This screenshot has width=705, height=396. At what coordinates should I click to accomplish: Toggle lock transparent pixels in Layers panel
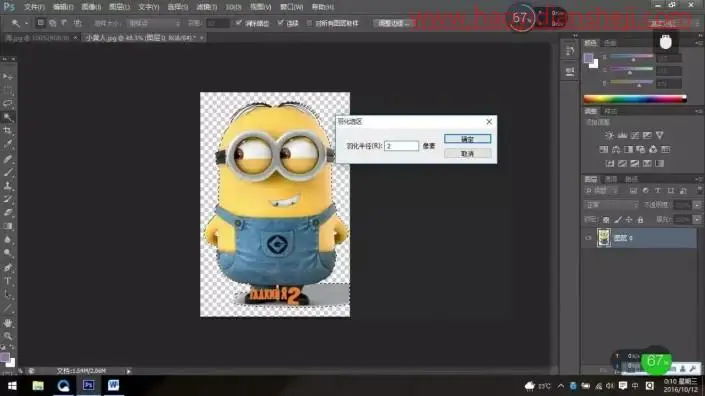pos(606,220)
